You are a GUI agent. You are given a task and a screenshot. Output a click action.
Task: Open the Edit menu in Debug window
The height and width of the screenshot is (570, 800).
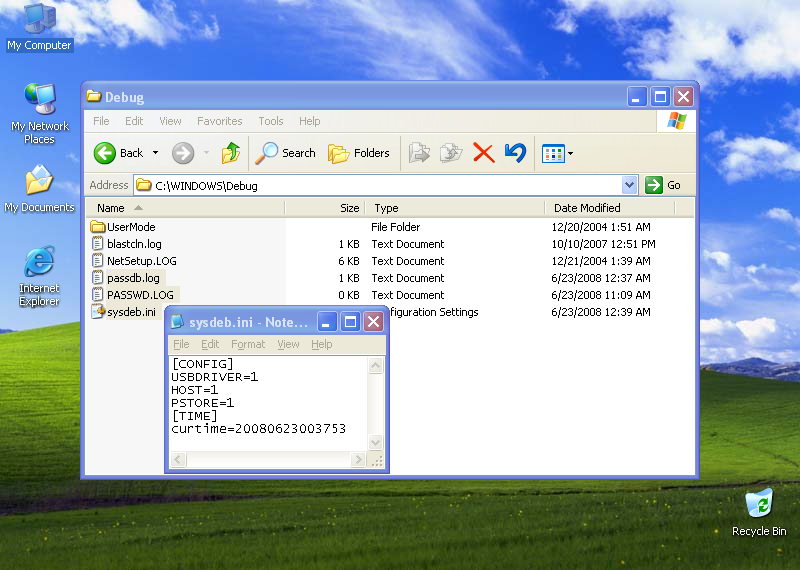coord(134,121)
